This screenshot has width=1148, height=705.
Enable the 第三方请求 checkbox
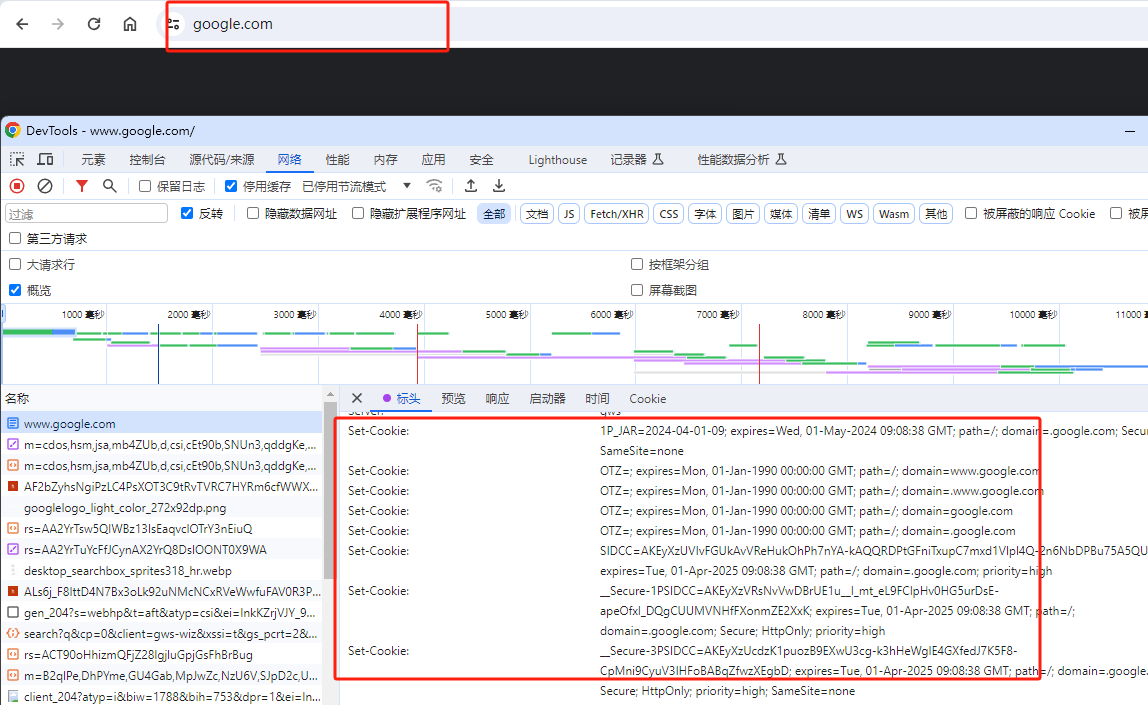[x=15, y=238]
